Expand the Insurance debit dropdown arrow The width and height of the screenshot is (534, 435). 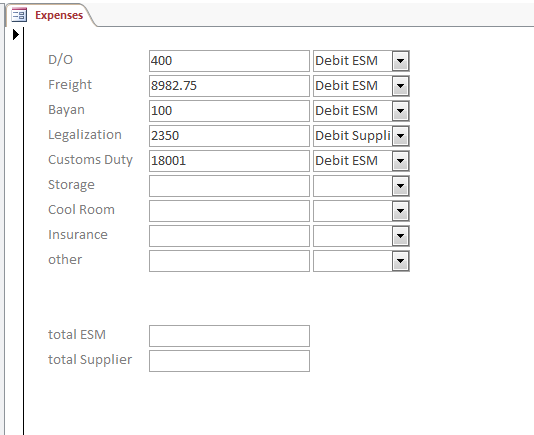click(x=400, y=236)
